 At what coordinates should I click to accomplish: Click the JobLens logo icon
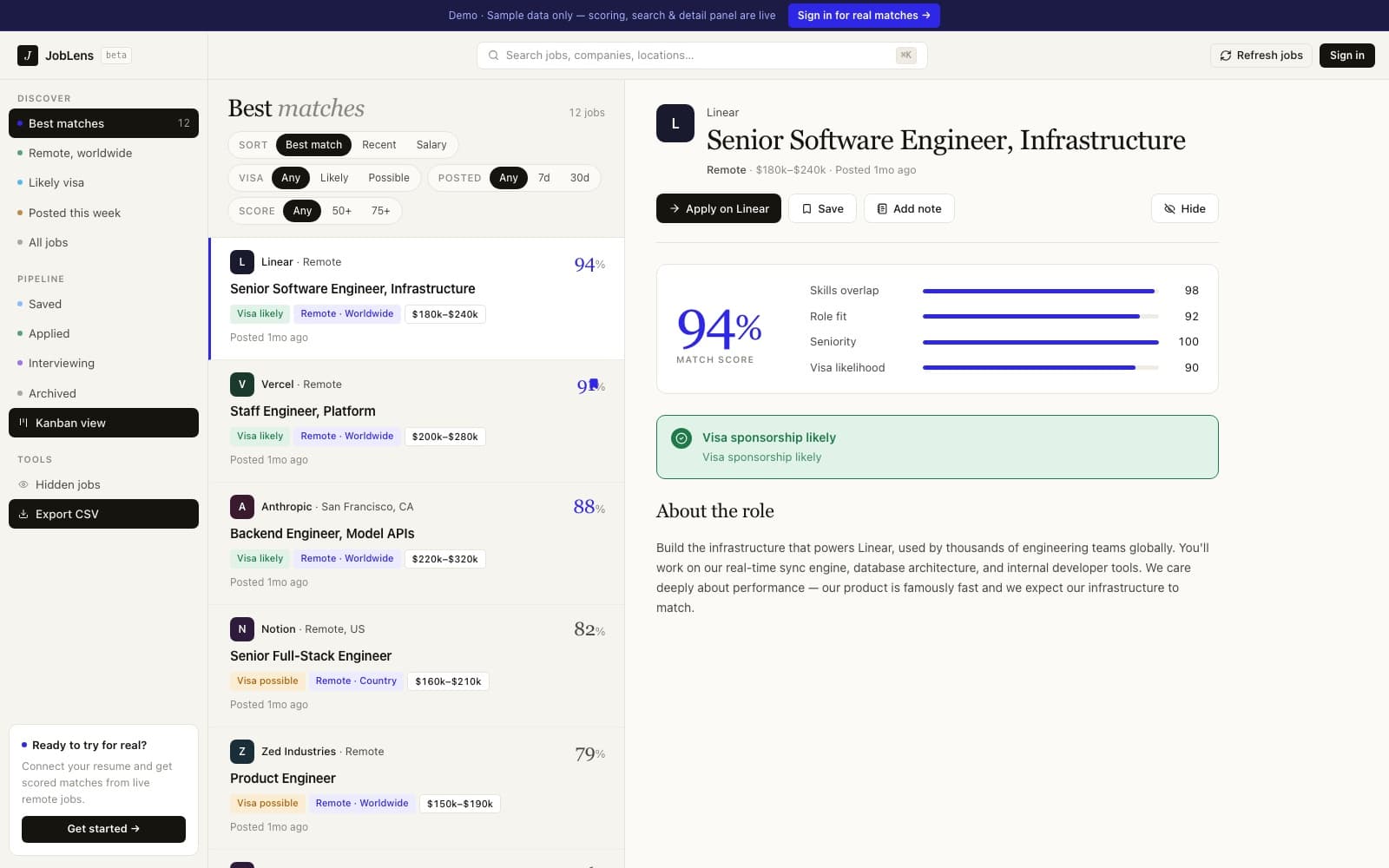coord(28,56)
